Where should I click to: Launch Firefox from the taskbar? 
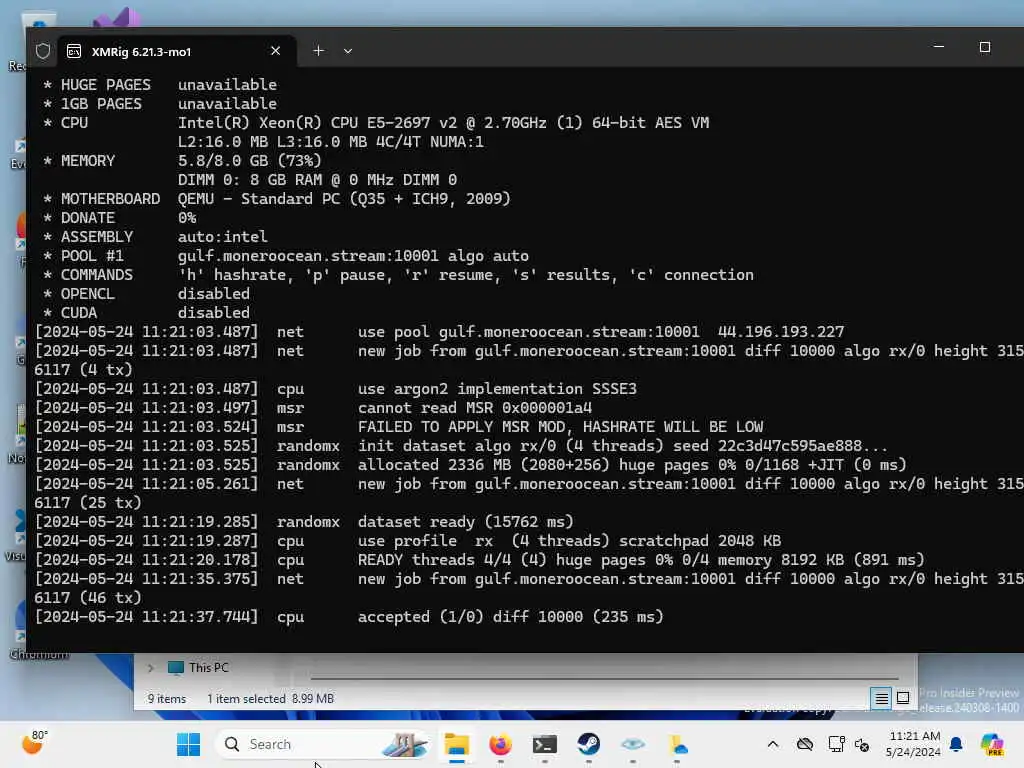[501, 744]
